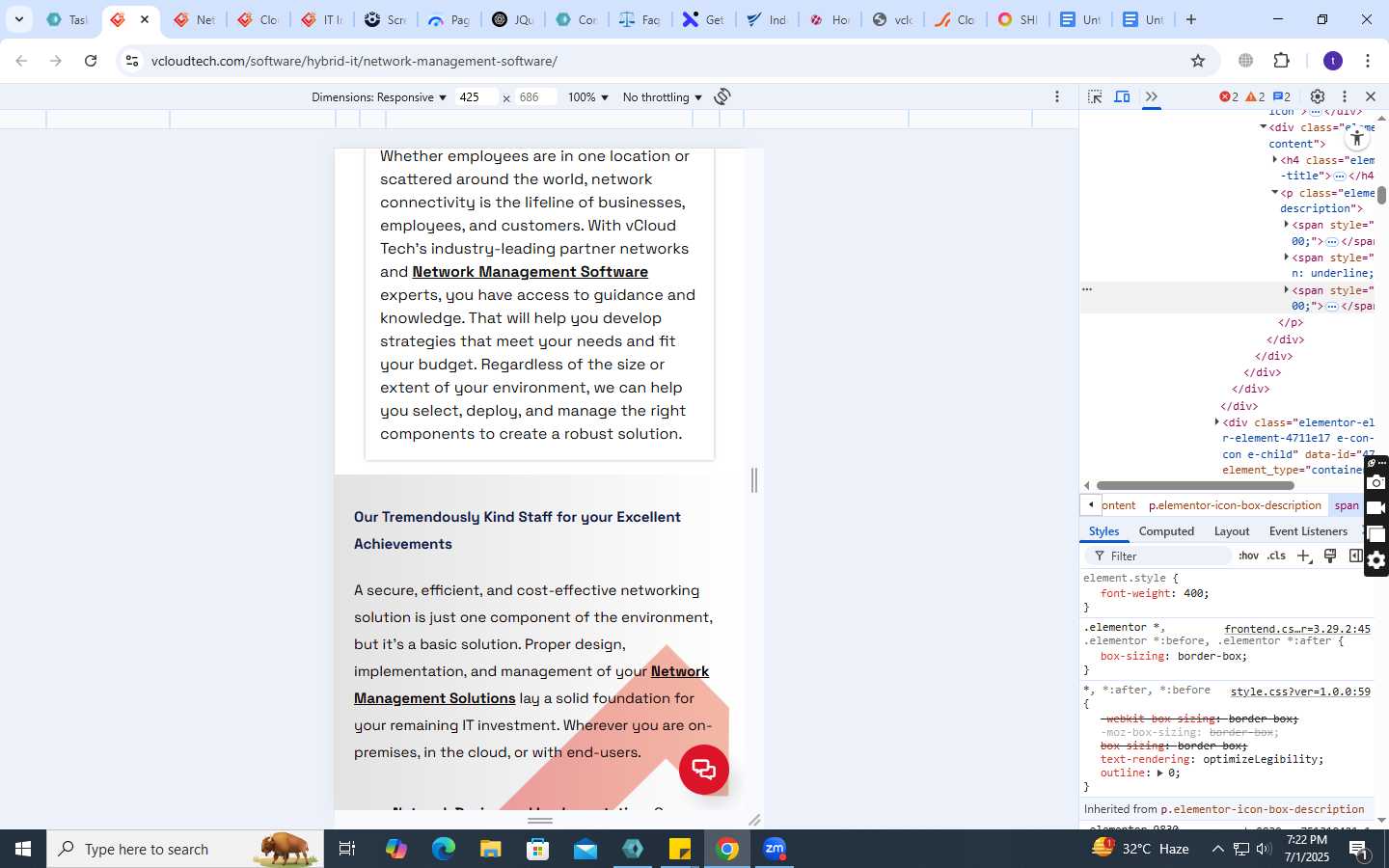
Task: Click the volume icon in system tray
Action: [1264, 849]
